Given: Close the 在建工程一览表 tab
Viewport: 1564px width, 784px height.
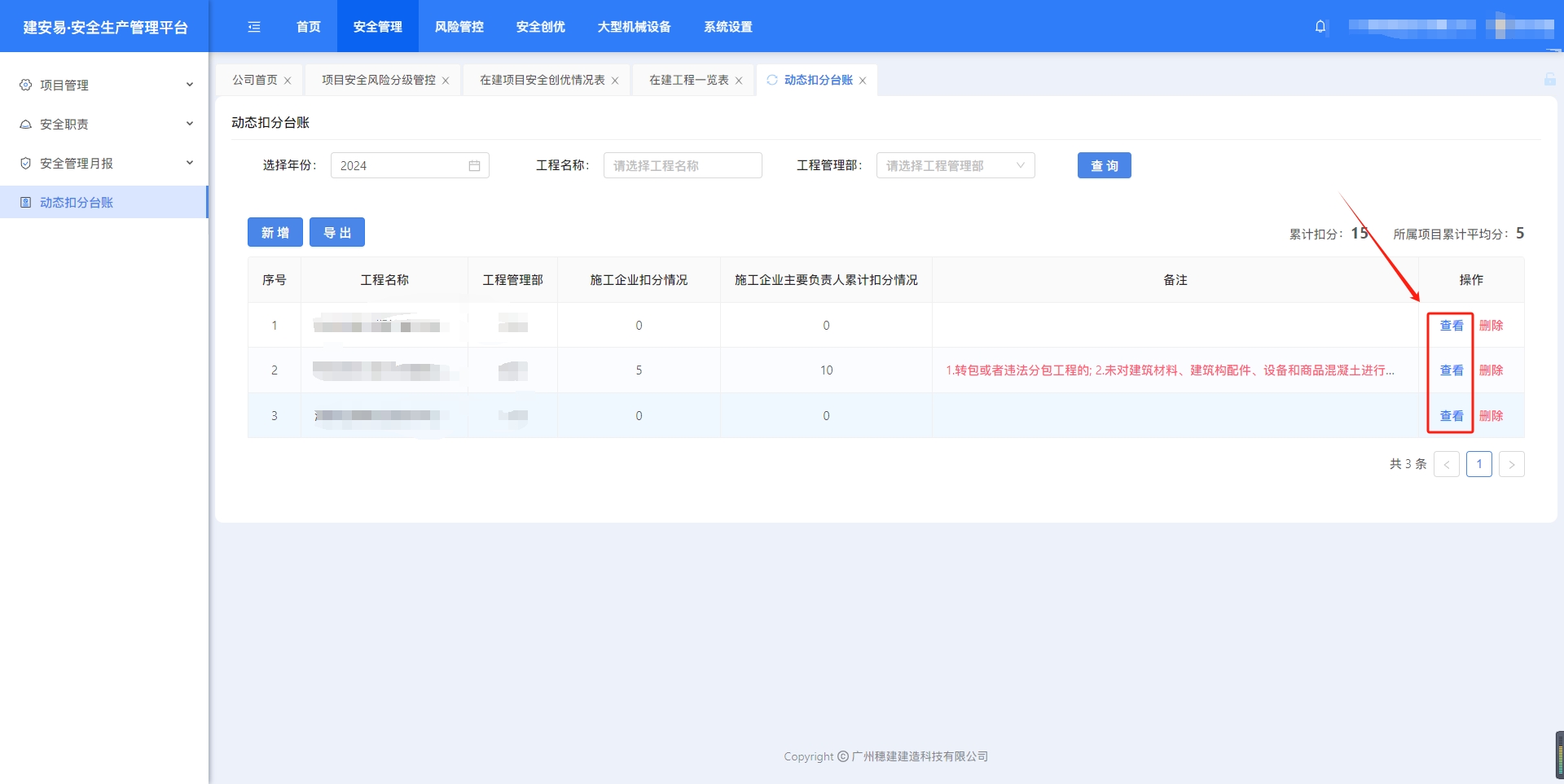Looking at the screenshot, I should click(x=739, y=81).
